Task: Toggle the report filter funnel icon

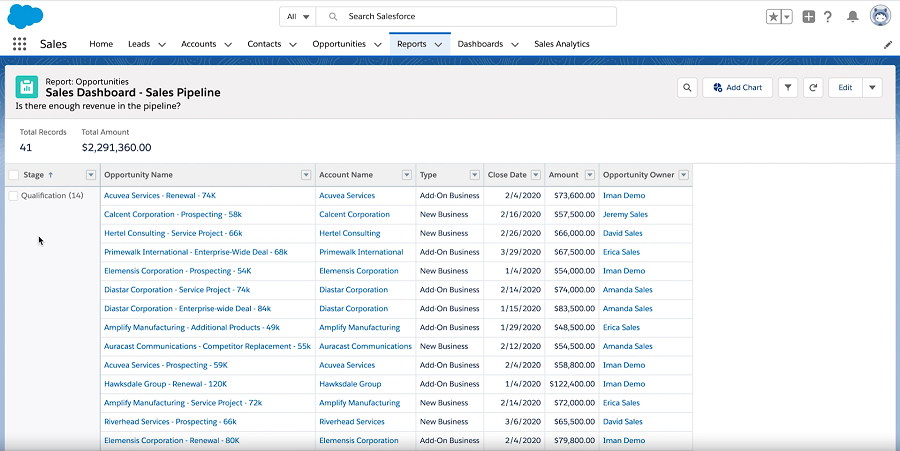Action: point(787,88)
